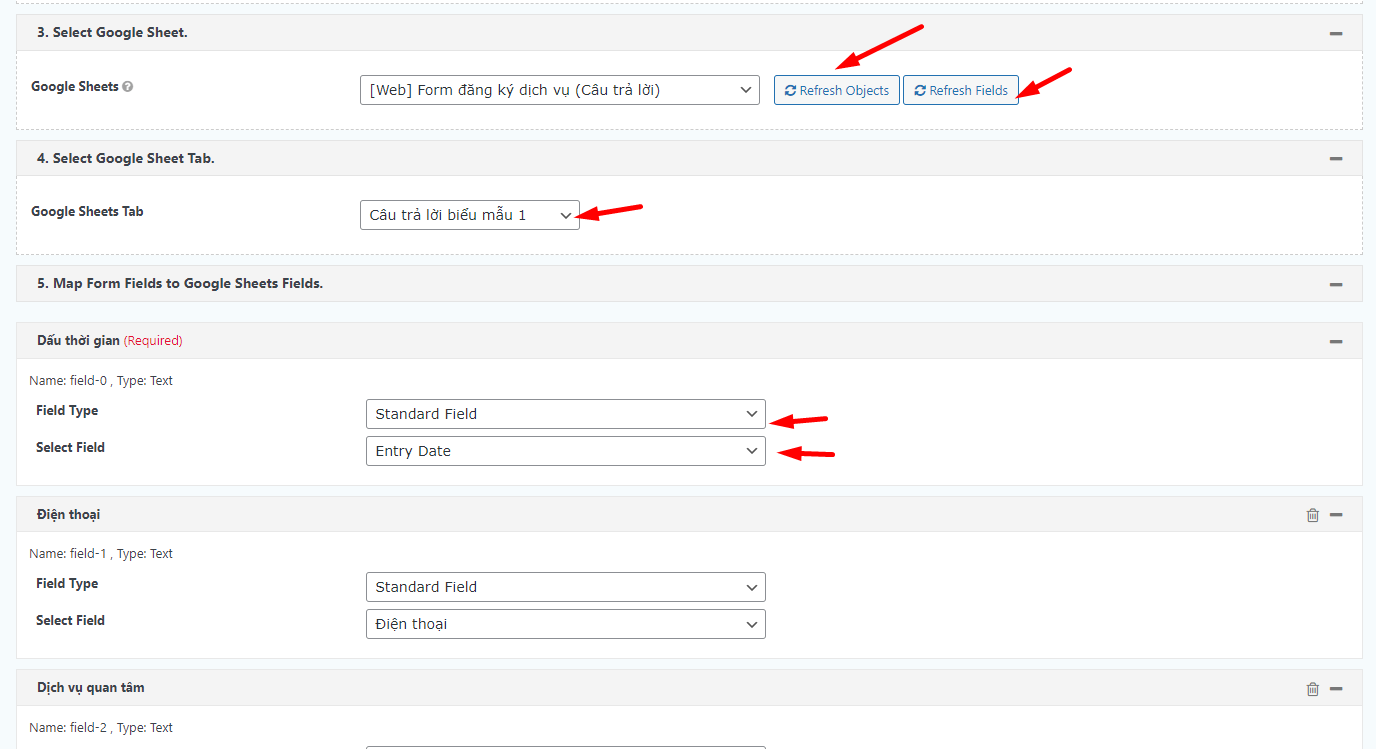Click the 'Điện thoại' panel title

[x=69, y=515]
